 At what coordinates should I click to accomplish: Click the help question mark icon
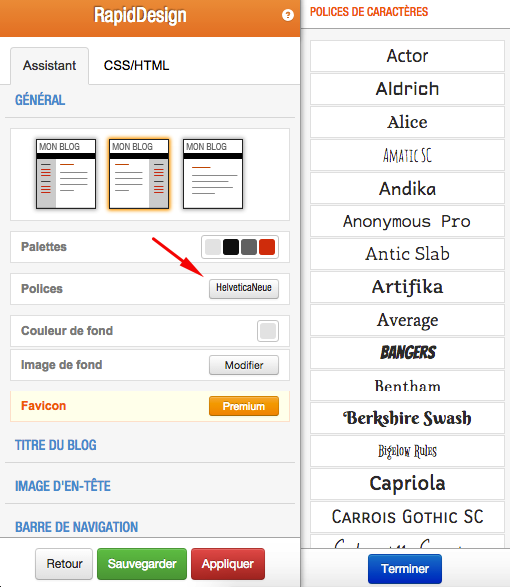(287, 15)
